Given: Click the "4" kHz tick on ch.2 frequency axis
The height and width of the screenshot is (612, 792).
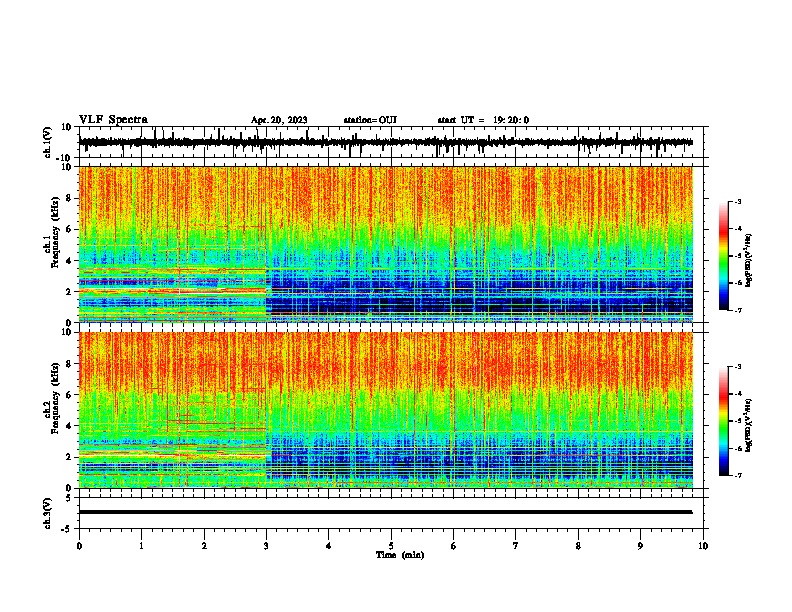Looking at the screenshot, I should (69, 427).
